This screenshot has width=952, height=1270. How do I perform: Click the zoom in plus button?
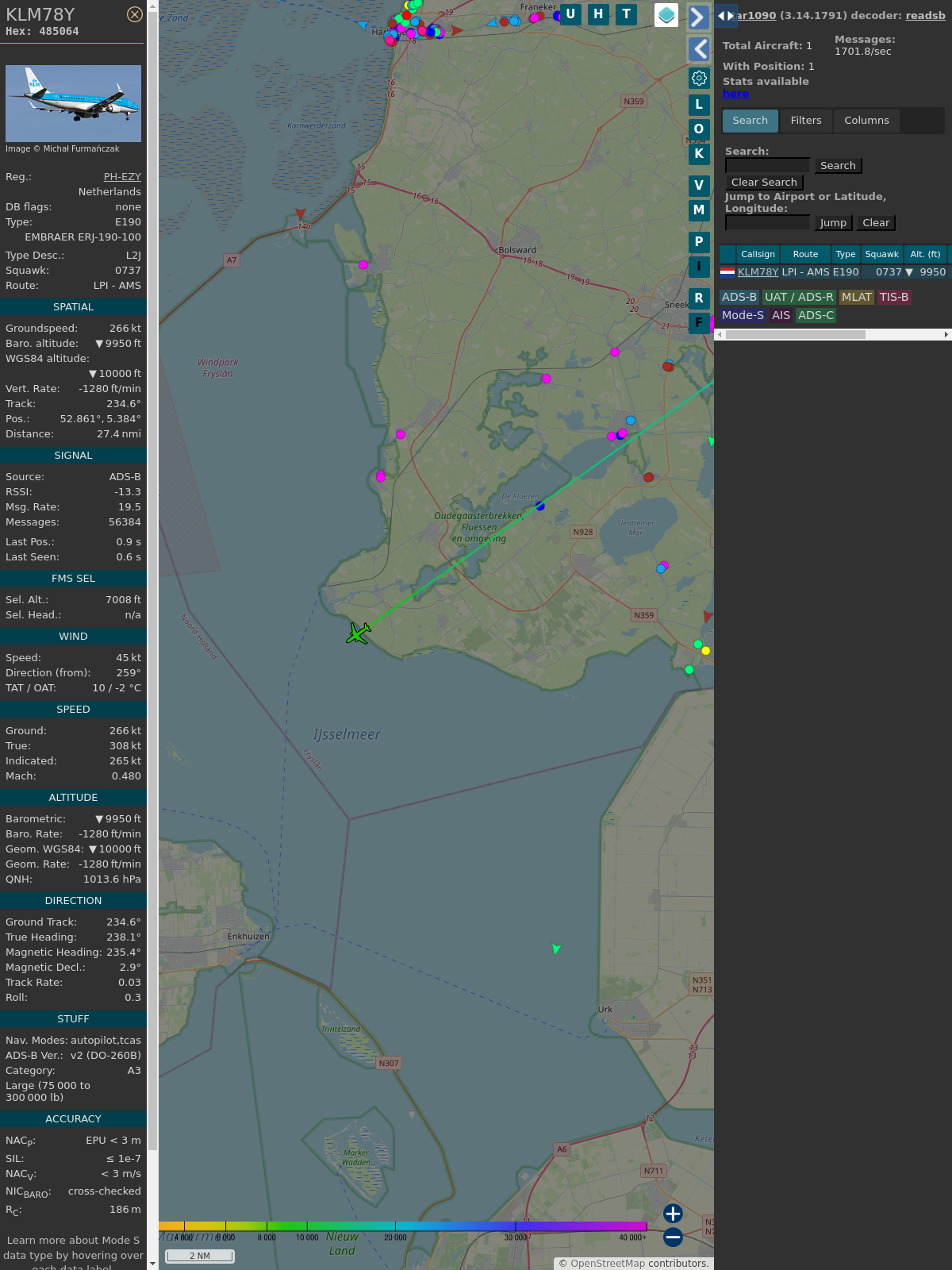[x=673, y=1213]
